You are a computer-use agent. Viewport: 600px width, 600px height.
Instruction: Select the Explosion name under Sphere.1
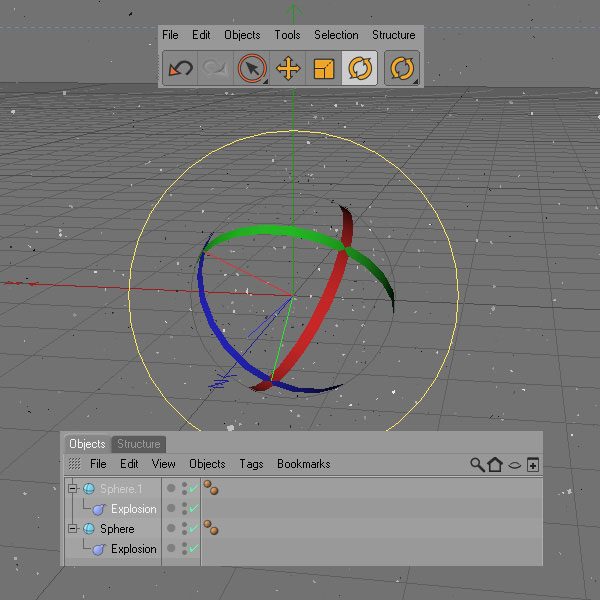134,509
